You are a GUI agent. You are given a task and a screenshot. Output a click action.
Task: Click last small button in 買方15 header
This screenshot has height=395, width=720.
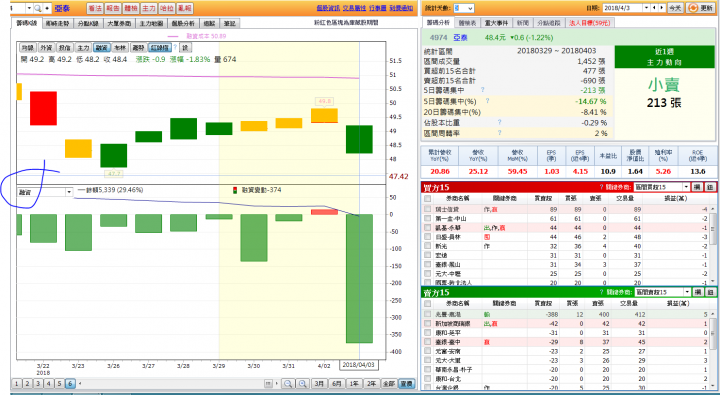(709, 187)
